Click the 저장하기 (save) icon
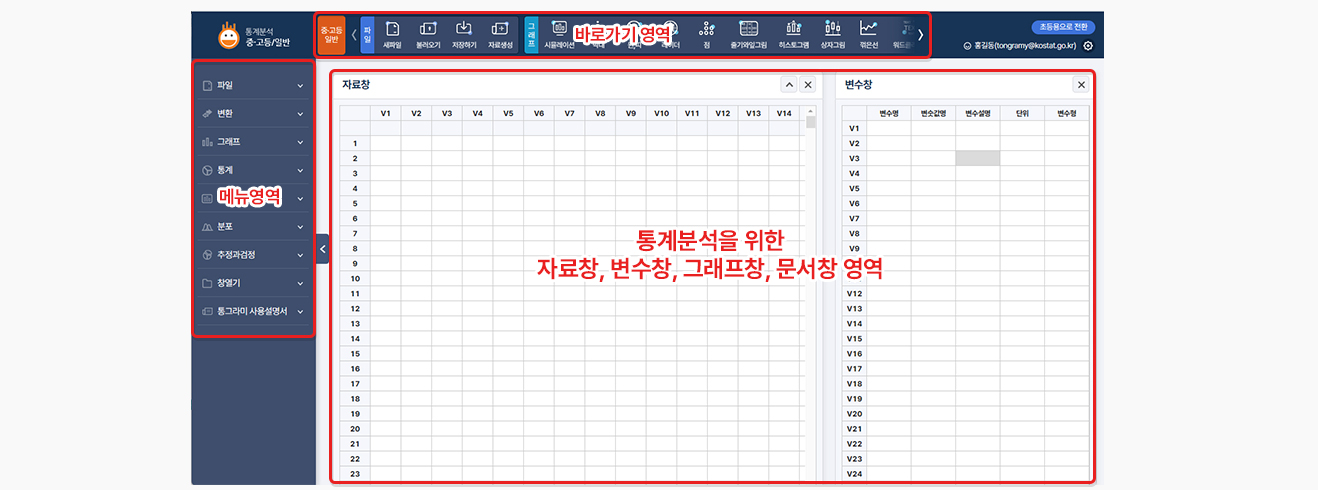Viewport: 1318px width, 490px height. 463,34
